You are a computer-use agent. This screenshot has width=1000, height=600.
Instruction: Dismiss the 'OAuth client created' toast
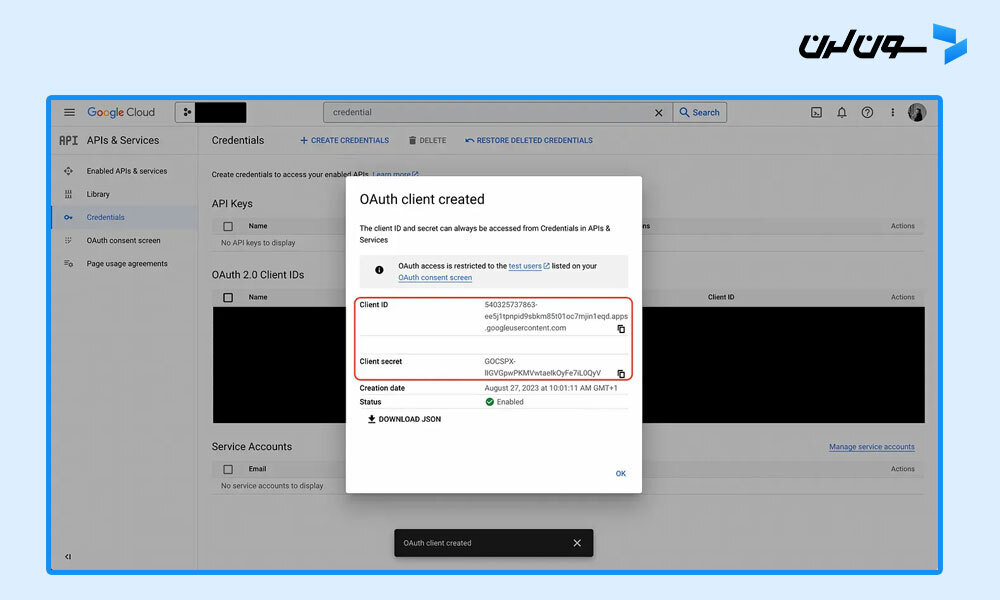(x=577, y=543)
